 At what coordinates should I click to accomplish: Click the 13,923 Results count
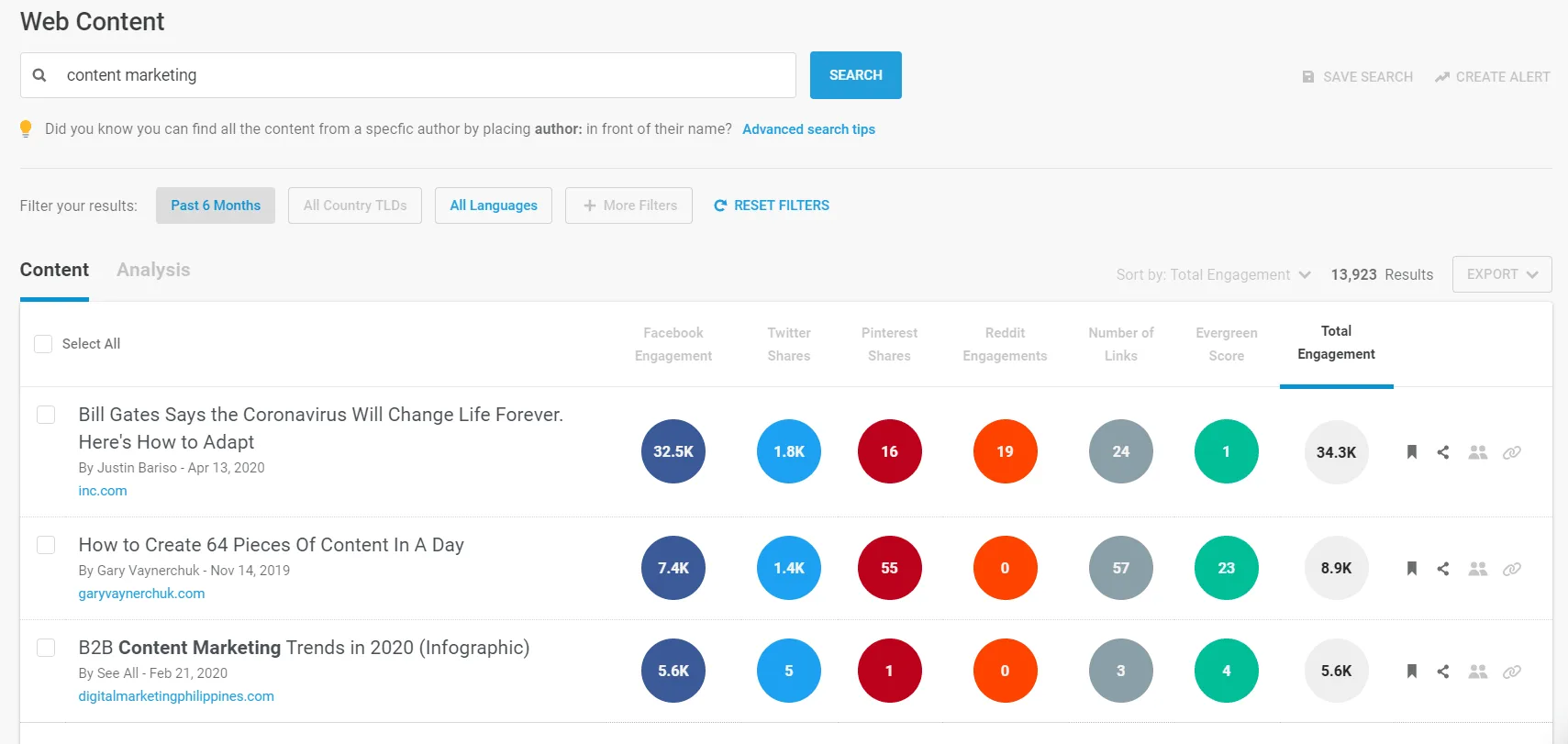(x=1382, y=274)
